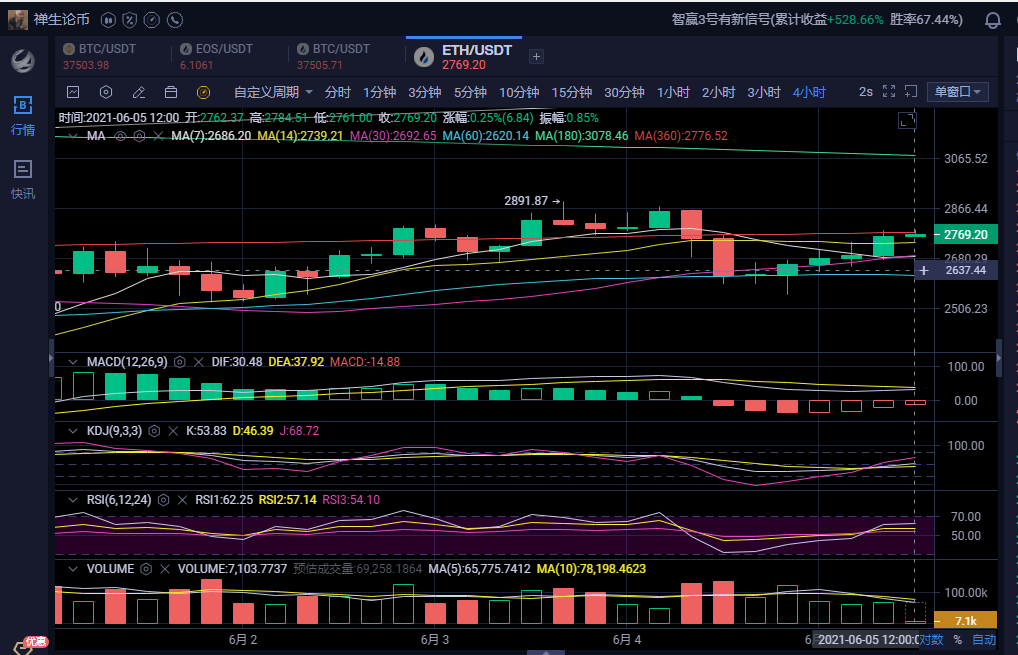Select the 5分钟 timeframe
Screen dimensions: 1018x655
[471, 92]
